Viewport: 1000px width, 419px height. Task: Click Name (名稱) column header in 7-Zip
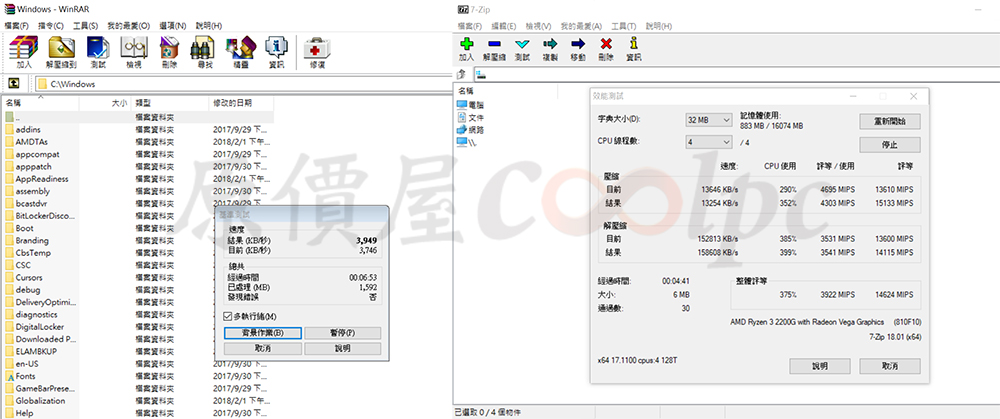506,91
